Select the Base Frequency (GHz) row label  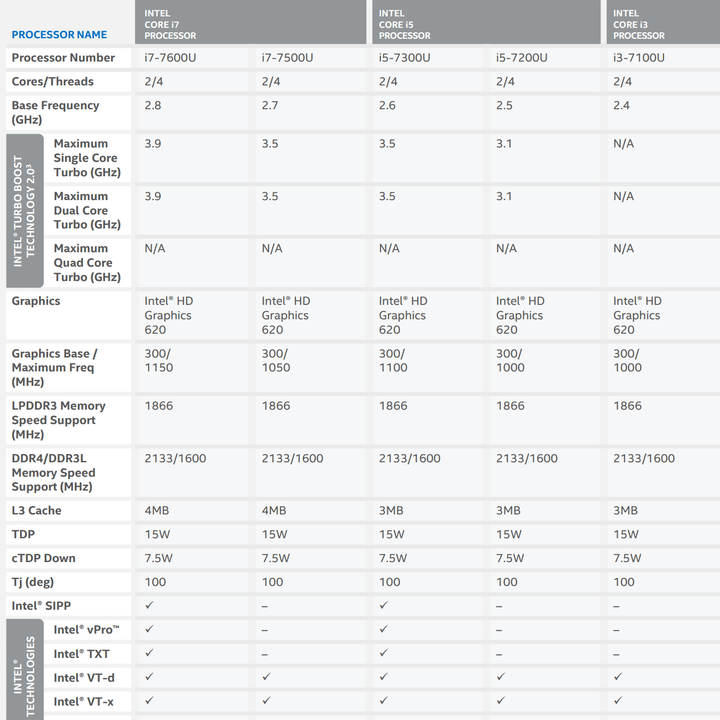point(56,112)
